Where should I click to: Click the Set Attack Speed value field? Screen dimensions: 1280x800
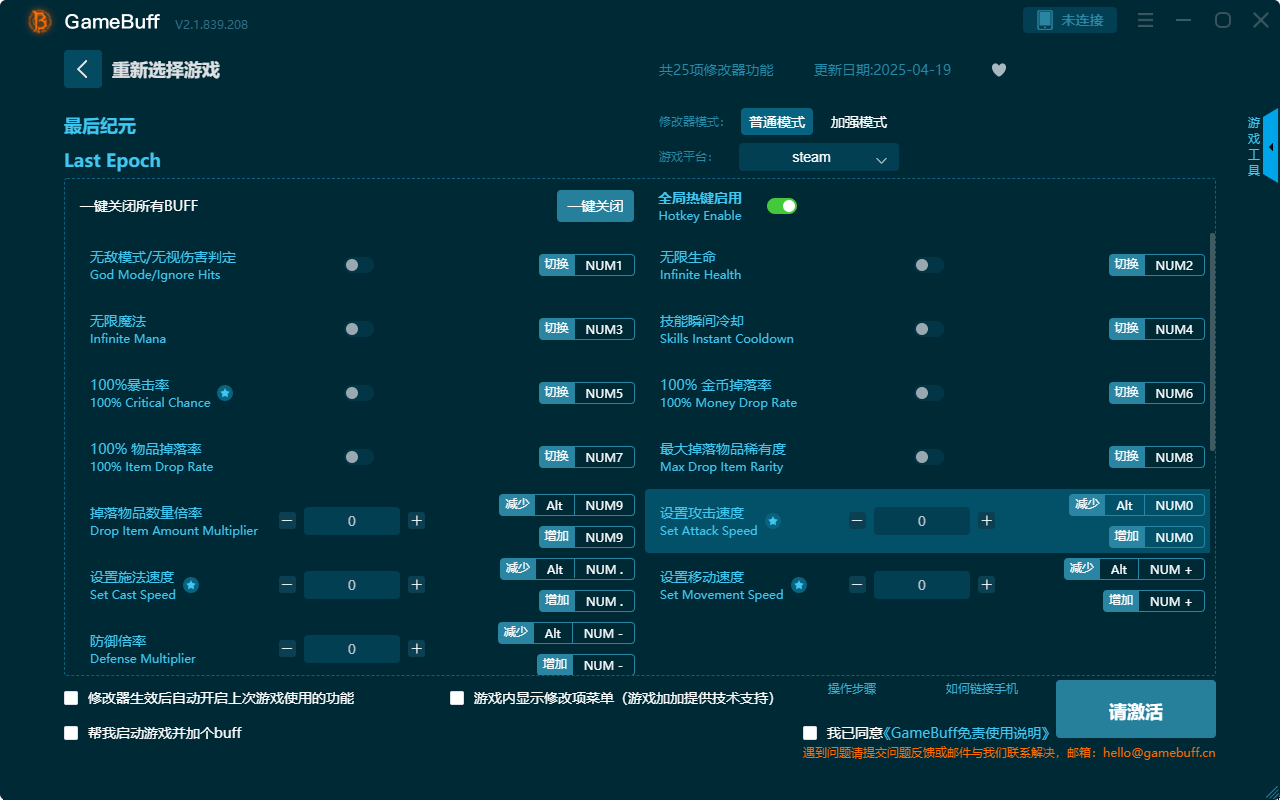(x=922, y=521)
